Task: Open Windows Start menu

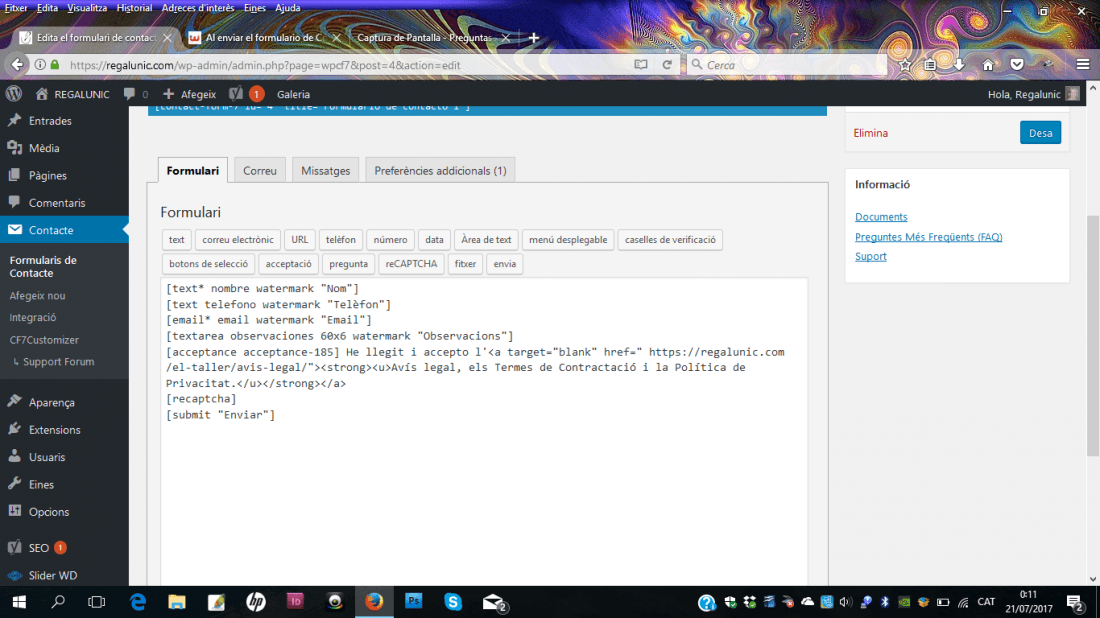Action: [19, 602]
